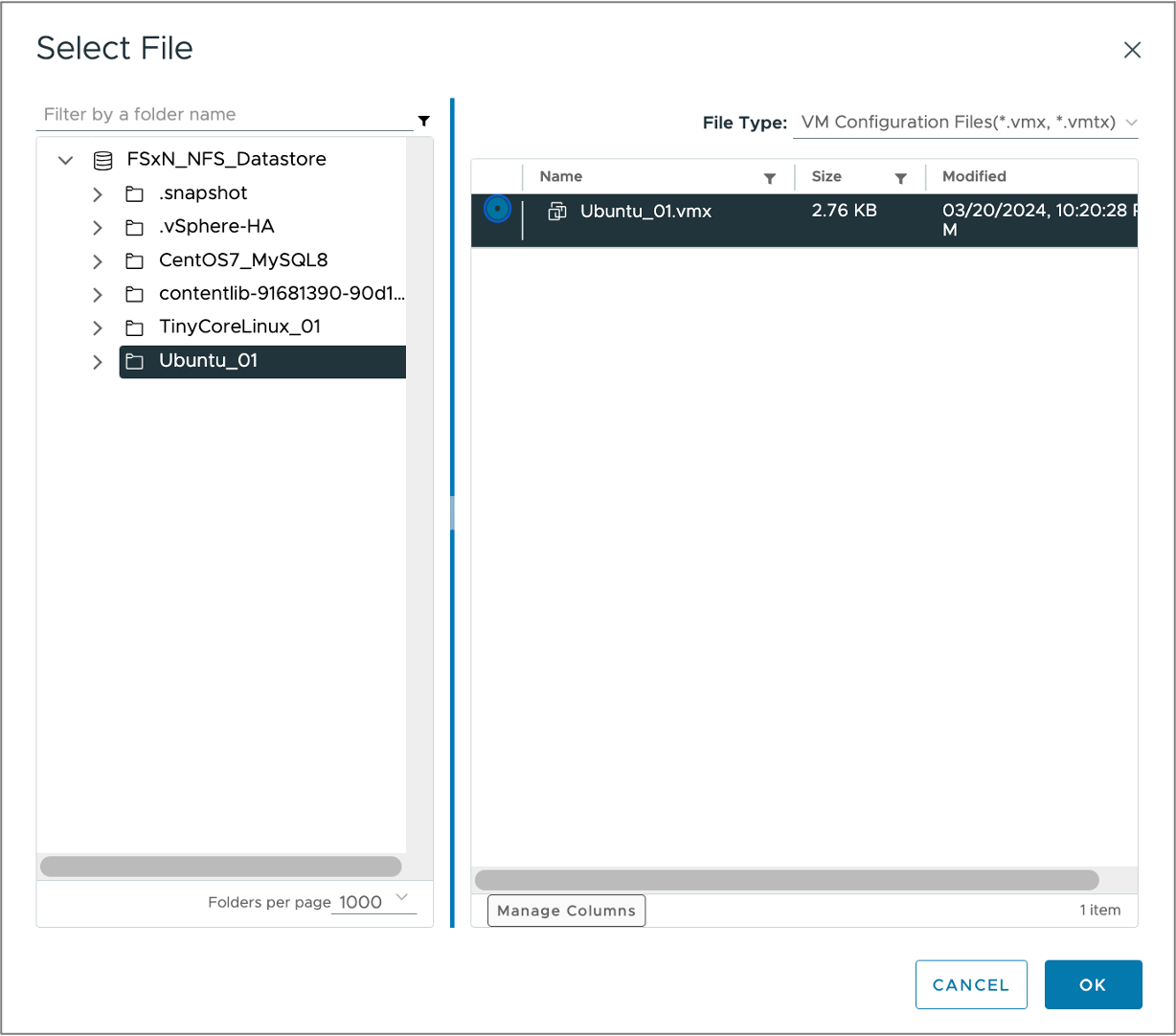Click the Ubuntu_01.vmx file name
Viewport: 1176px width, 1036px height.
[x=645, y=212]
